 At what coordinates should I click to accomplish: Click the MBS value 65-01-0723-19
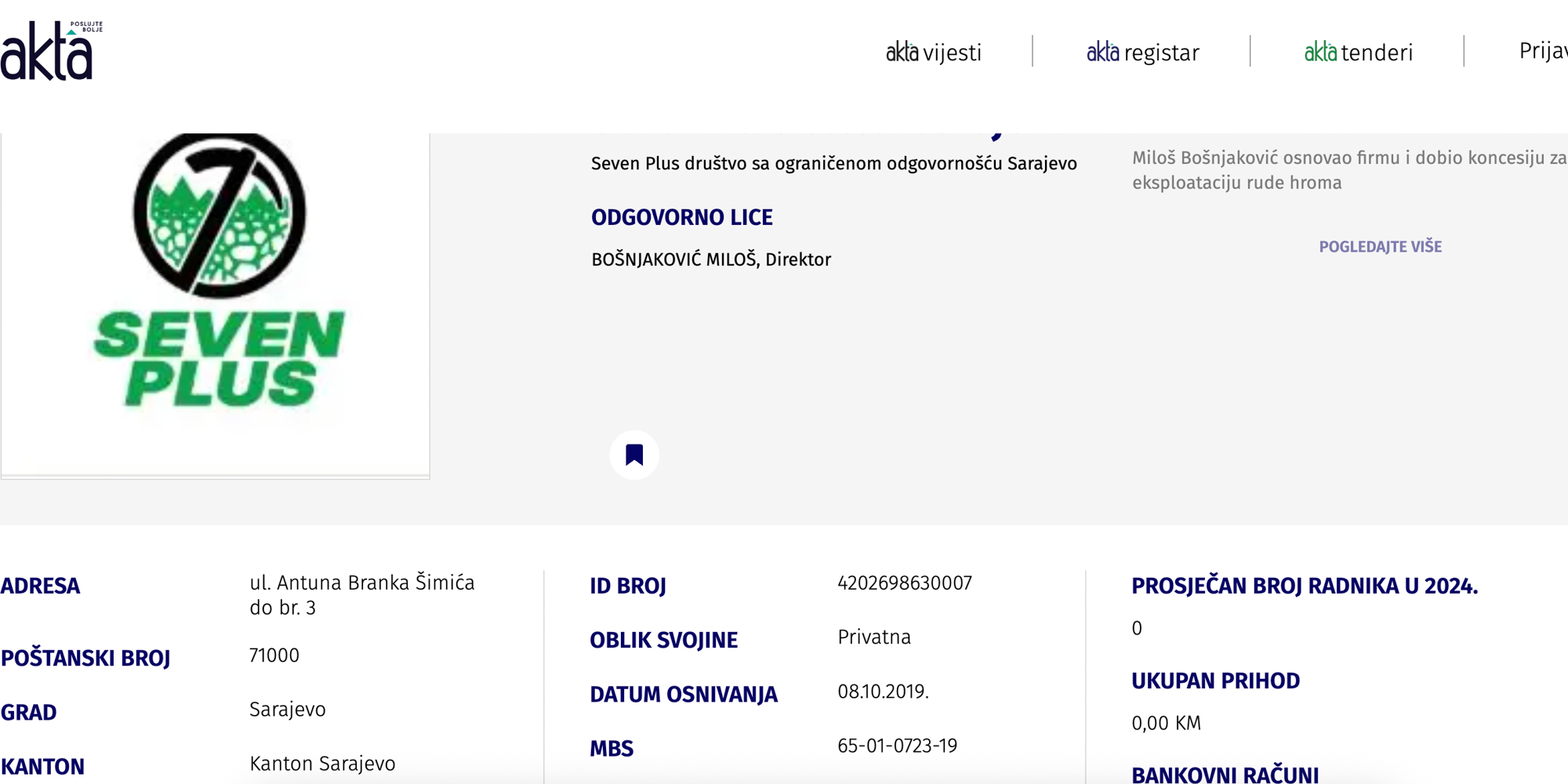point(897,746)
